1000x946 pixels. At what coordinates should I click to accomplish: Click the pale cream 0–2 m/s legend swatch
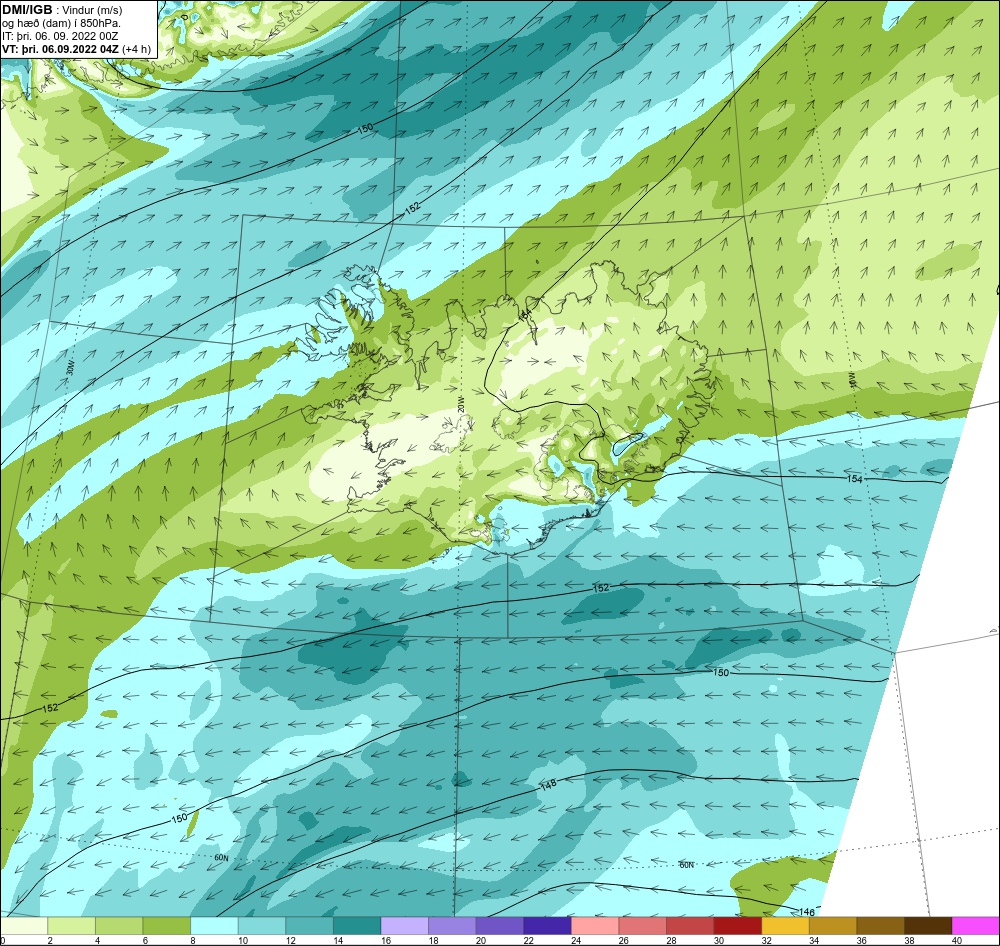[24, 925]
